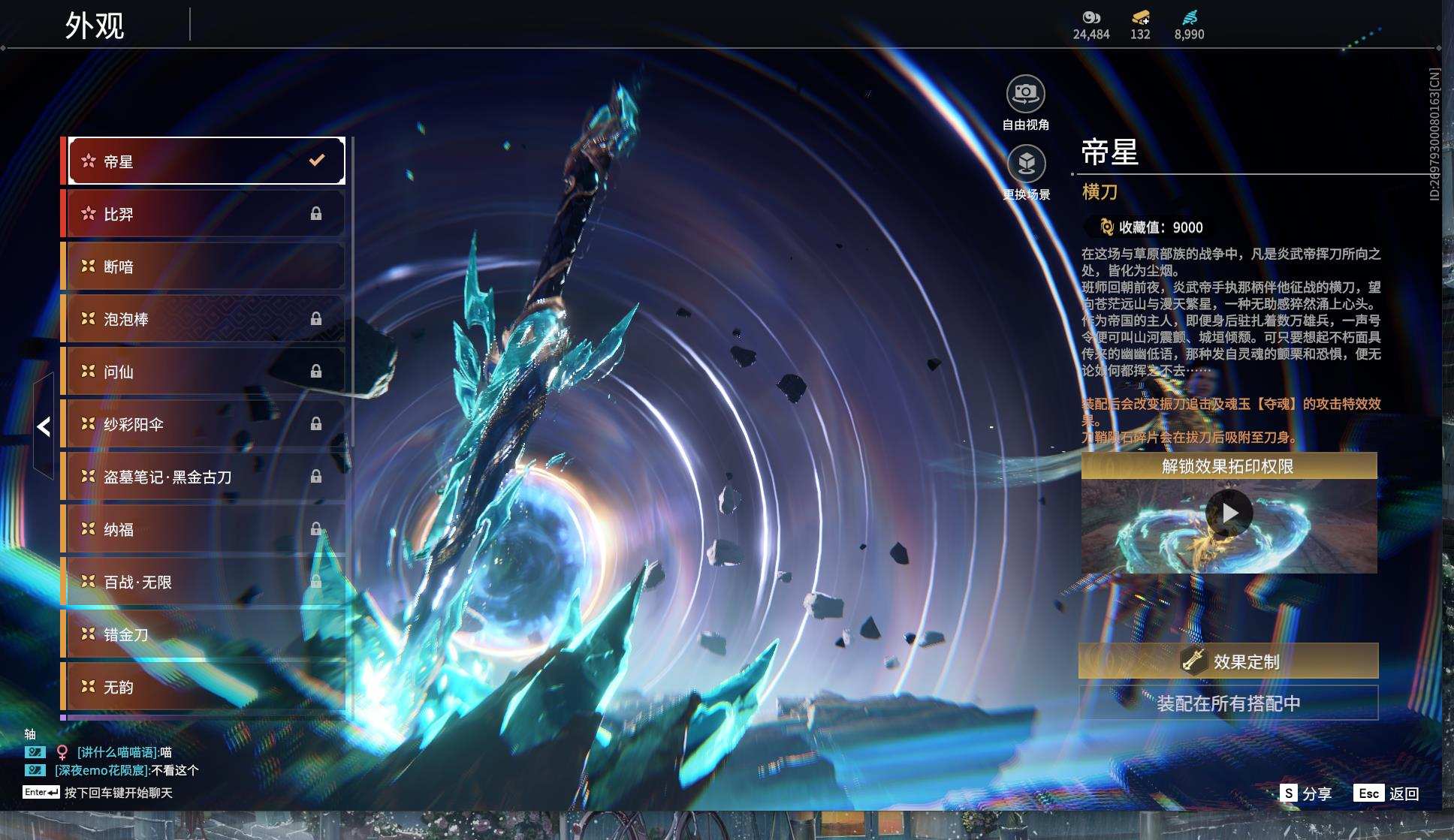This screenshot has width=1454, height=840.
Task: Click the lock icon on 盗墓笔记·黑金古刀
Action: pos(316,477)
